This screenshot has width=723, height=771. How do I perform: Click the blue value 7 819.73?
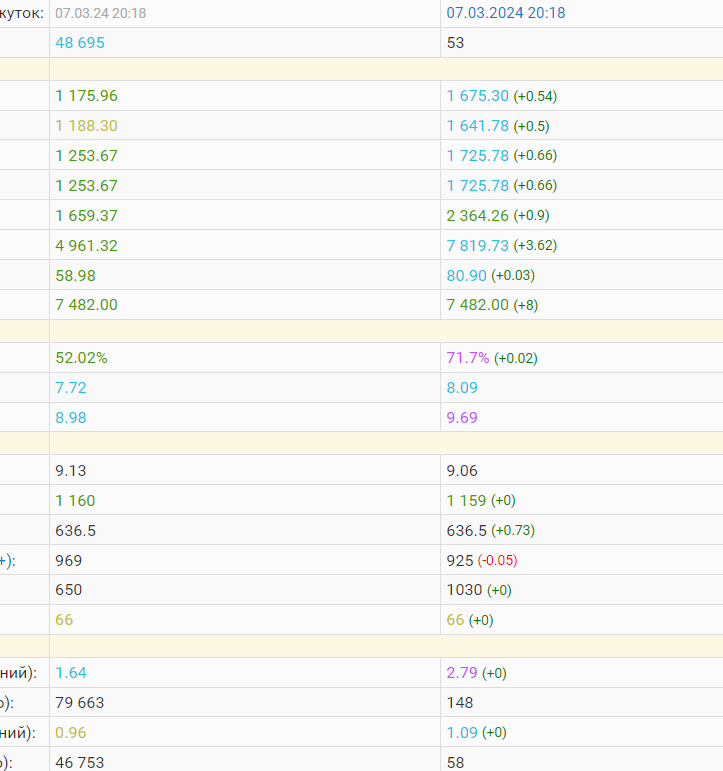[x=477, y=245]
